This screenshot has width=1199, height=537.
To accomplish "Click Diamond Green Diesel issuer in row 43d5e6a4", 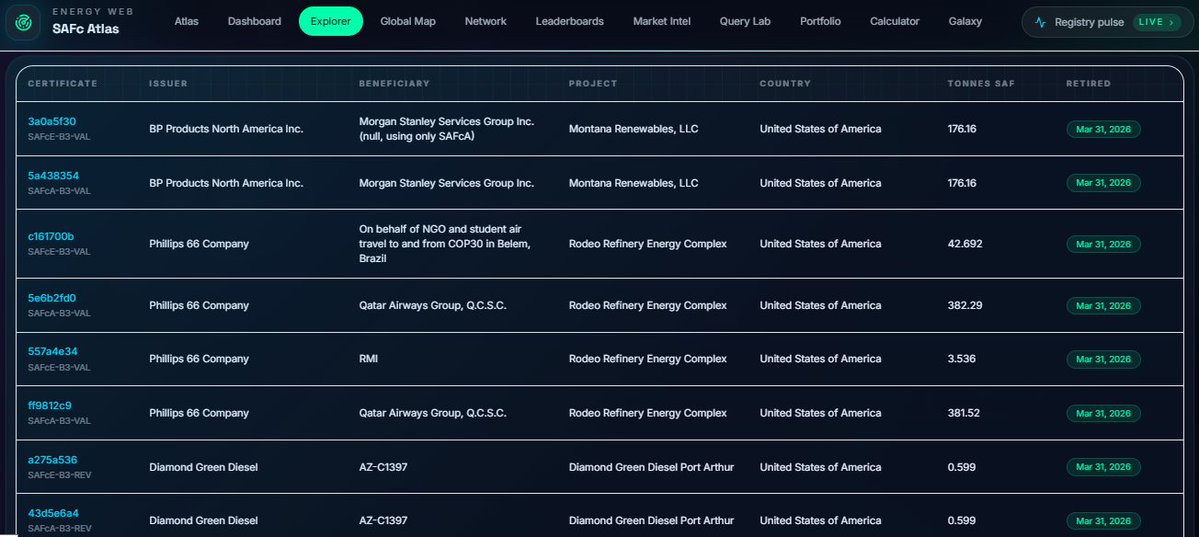I will tap(203, 520).
